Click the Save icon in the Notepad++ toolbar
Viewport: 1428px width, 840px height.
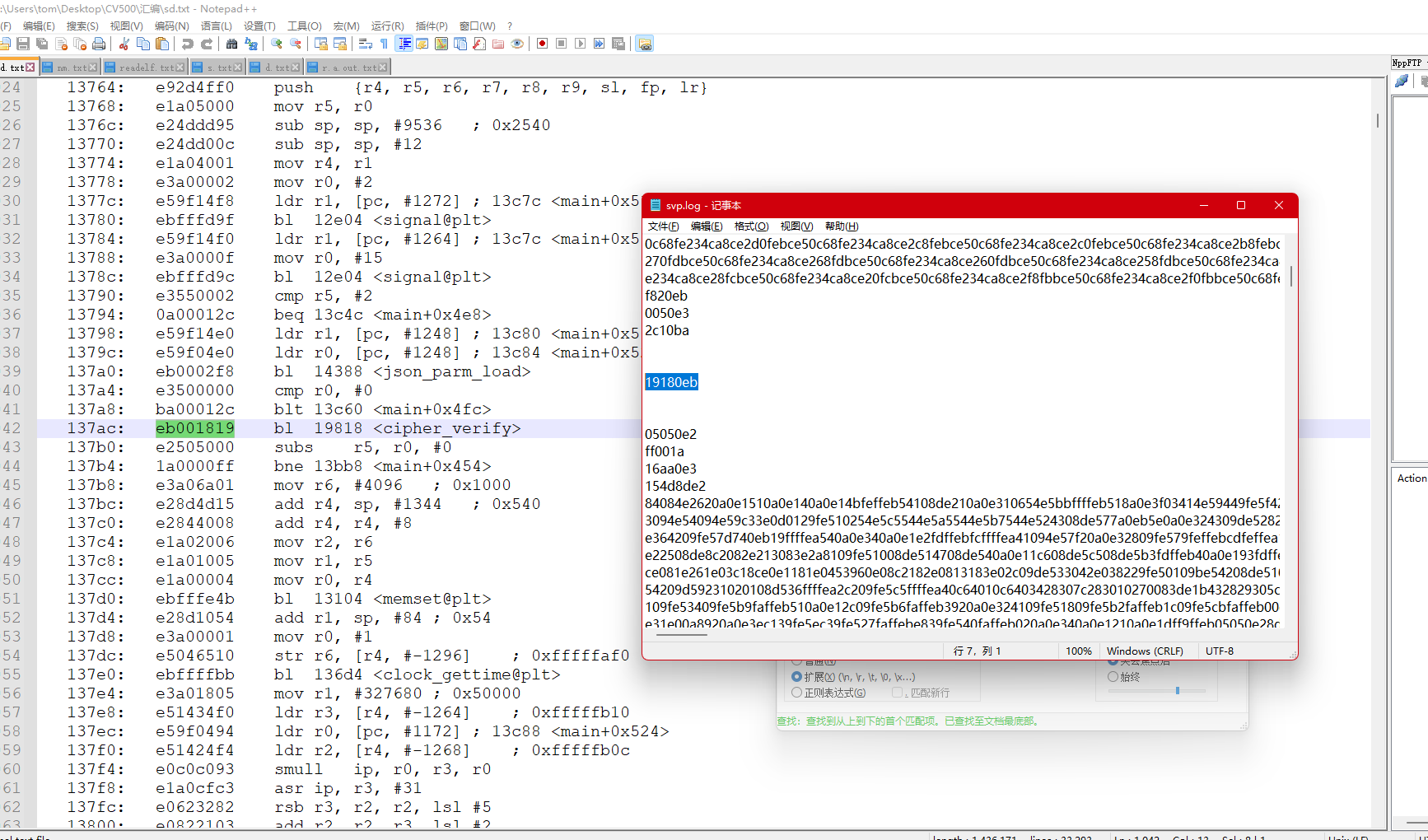point(23,44)
